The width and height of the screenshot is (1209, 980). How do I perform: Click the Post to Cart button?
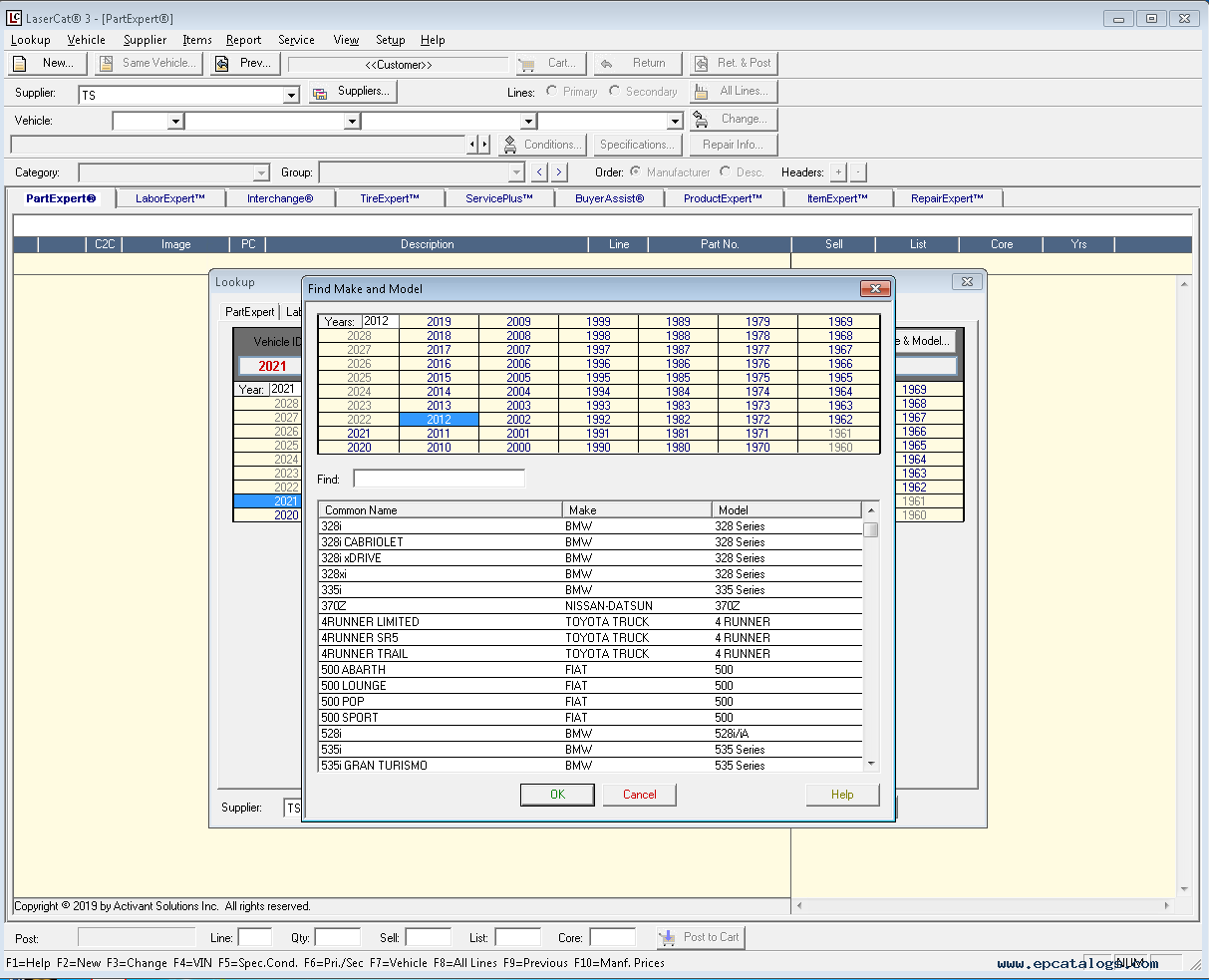[700, 938]
